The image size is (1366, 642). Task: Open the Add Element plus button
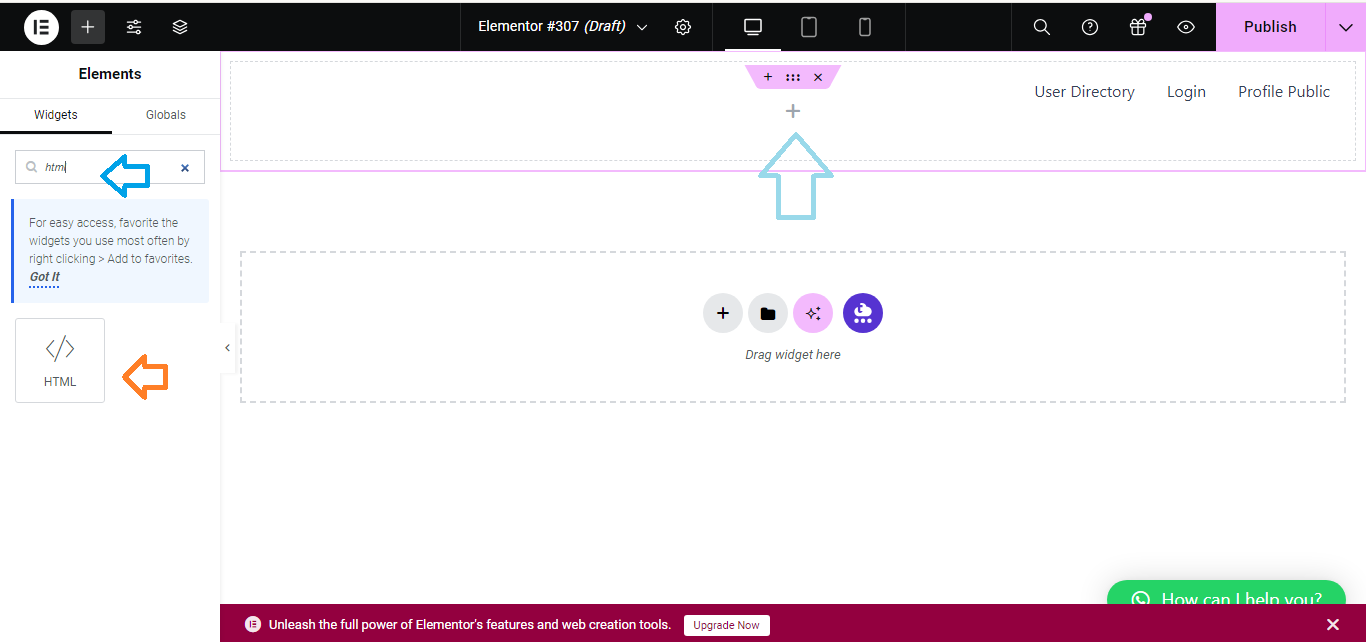tap(88, 27)
